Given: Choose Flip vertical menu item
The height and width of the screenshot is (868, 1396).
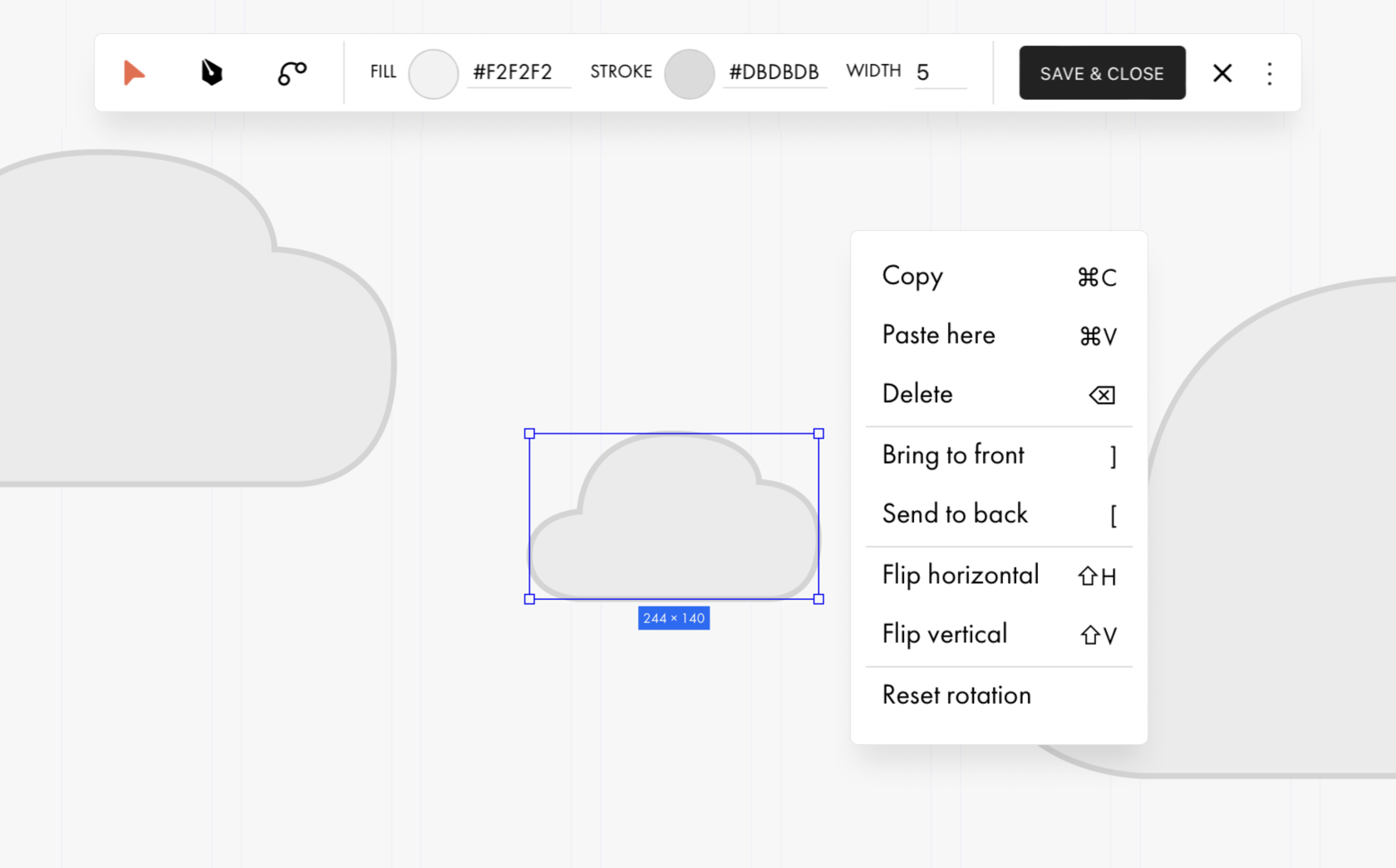Looking at the screenshot, I should [999, 635].
